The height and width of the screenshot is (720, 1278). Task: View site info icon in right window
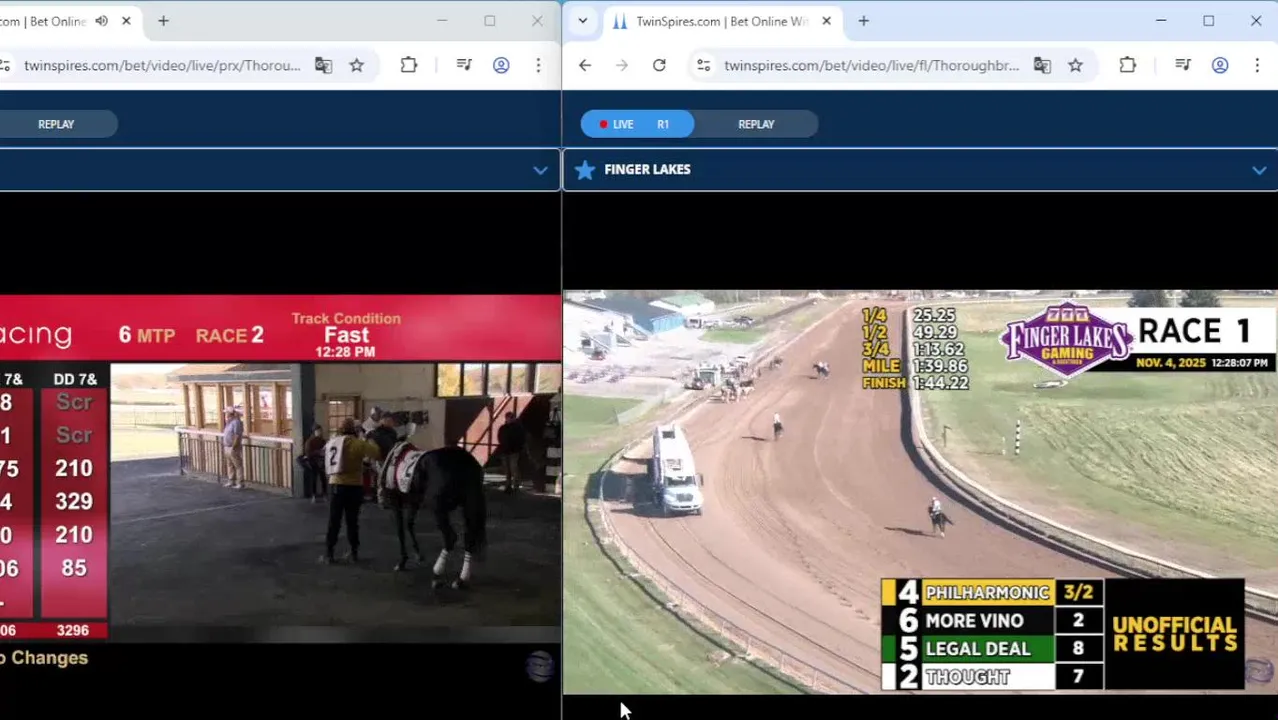[704, 65]
